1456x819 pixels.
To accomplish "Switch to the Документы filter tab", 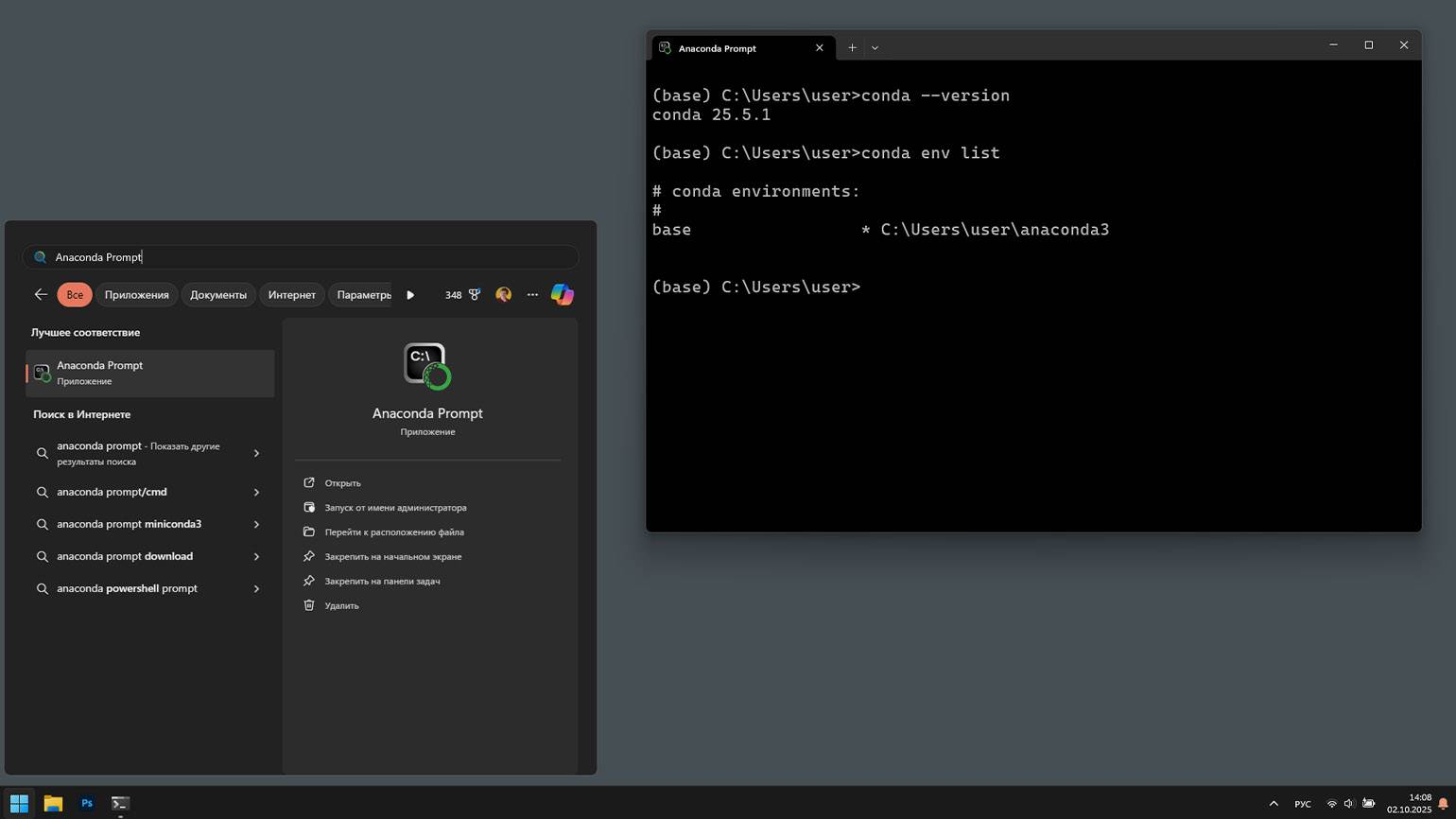I will click(217, 295).
